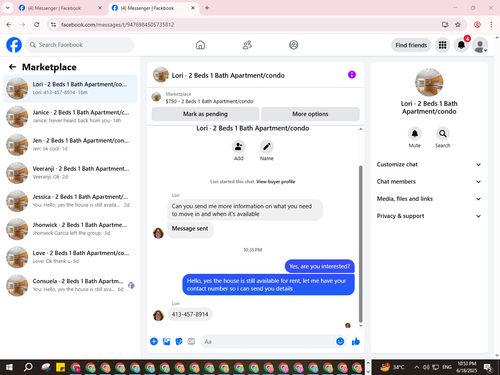Open a new browser tab
Image resolution: width=500 pixels, height=375 pixels.
(x=207, y=8)
